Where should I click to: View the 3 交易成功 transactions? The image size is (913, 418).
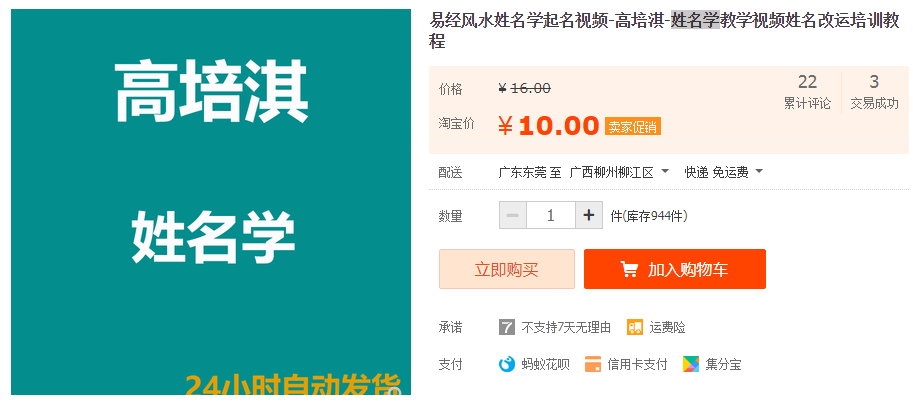click(x=874, y=92)
